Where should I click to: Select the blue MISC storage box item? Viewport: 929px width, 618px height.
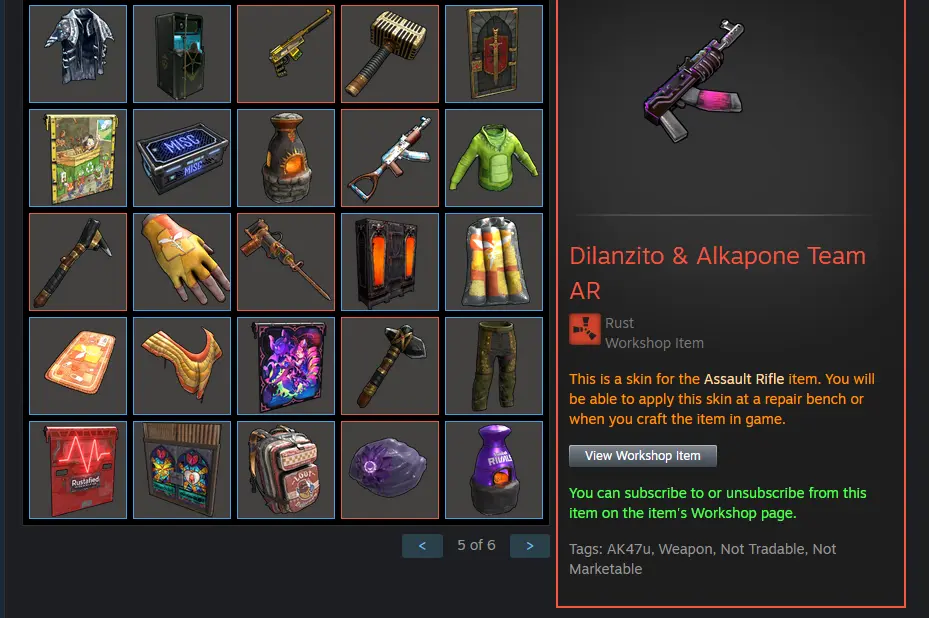coord(182,158)
